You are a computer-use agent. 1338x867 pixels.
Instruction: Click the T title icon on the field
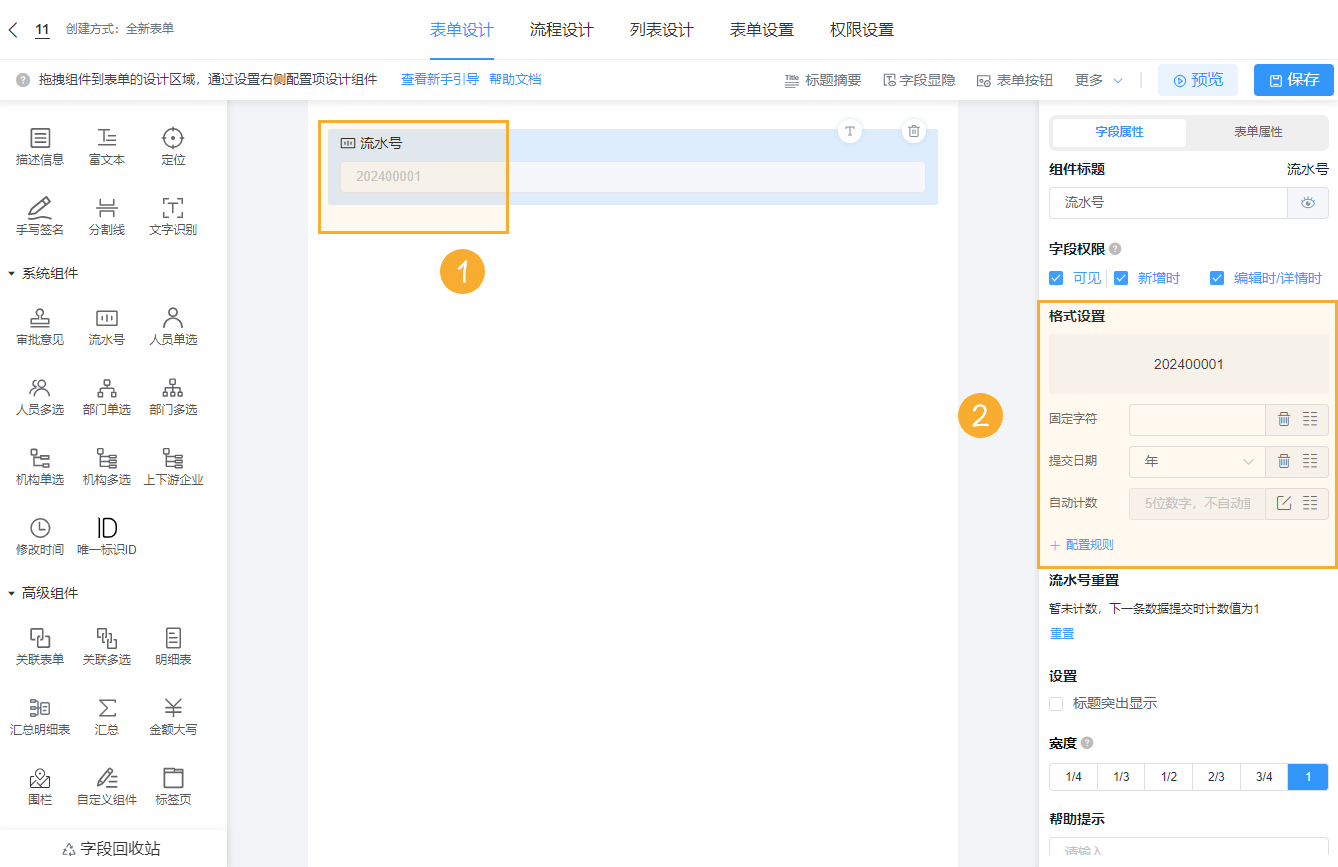(849, 130)
